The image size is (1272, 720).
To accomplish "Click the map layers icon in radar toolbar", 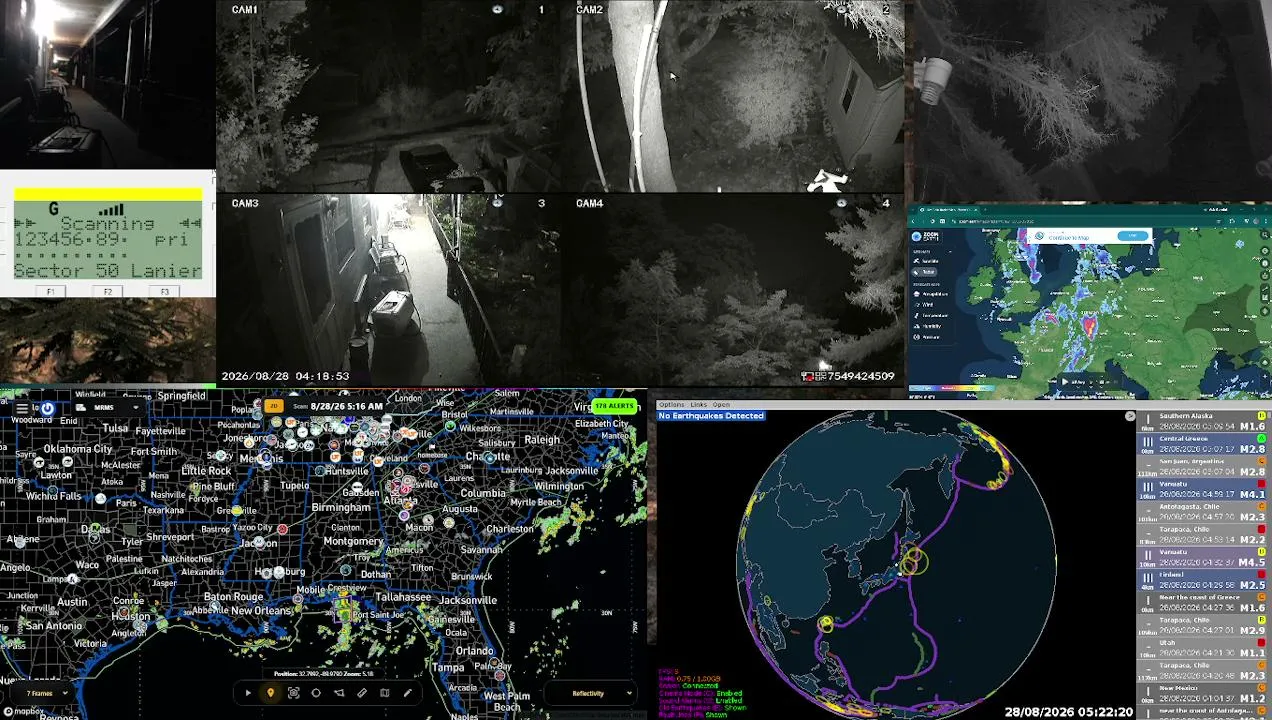I will (x=385, y=693).
